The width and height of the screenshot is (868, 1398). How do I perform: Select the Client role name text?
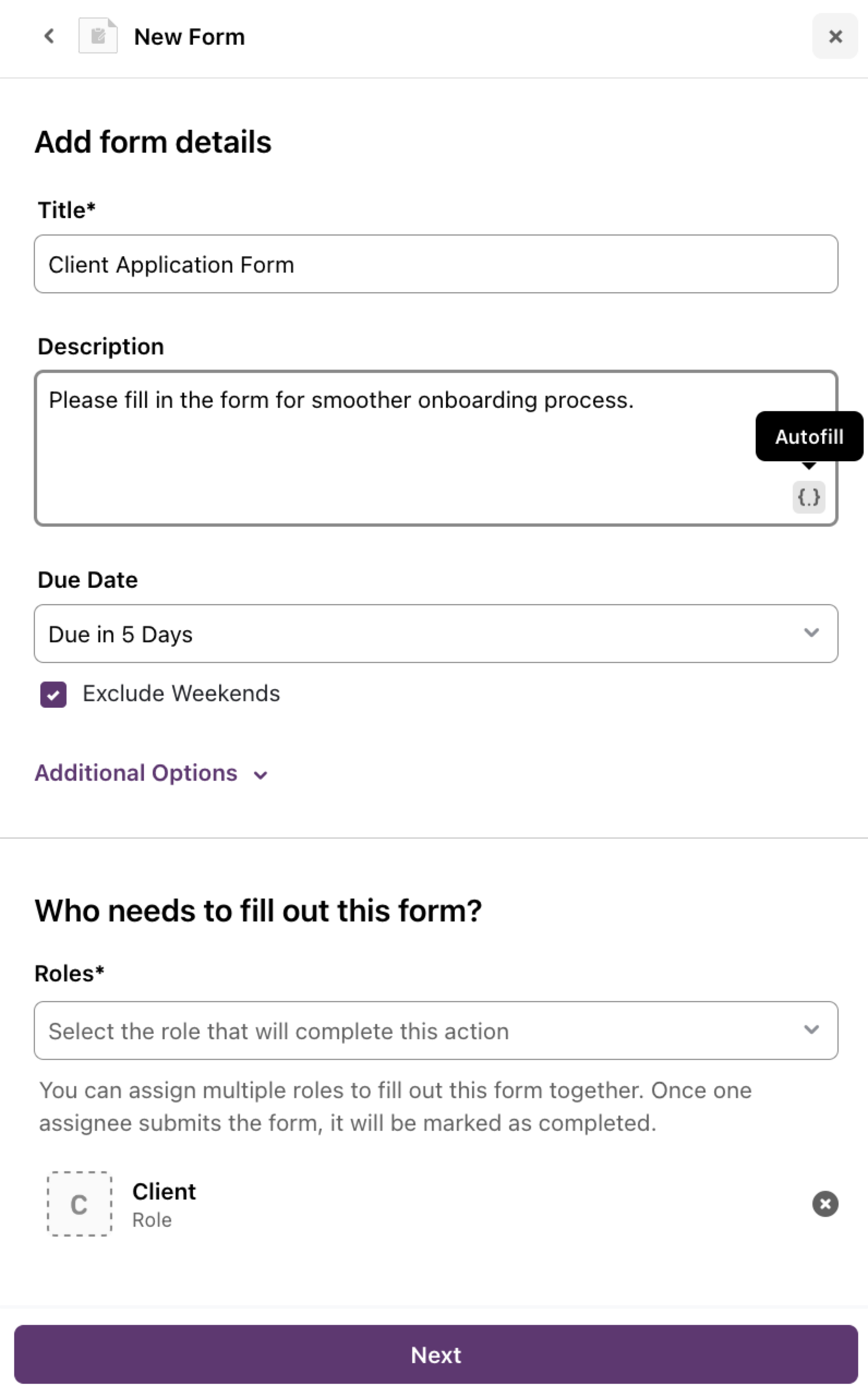tap(164, 1192)
